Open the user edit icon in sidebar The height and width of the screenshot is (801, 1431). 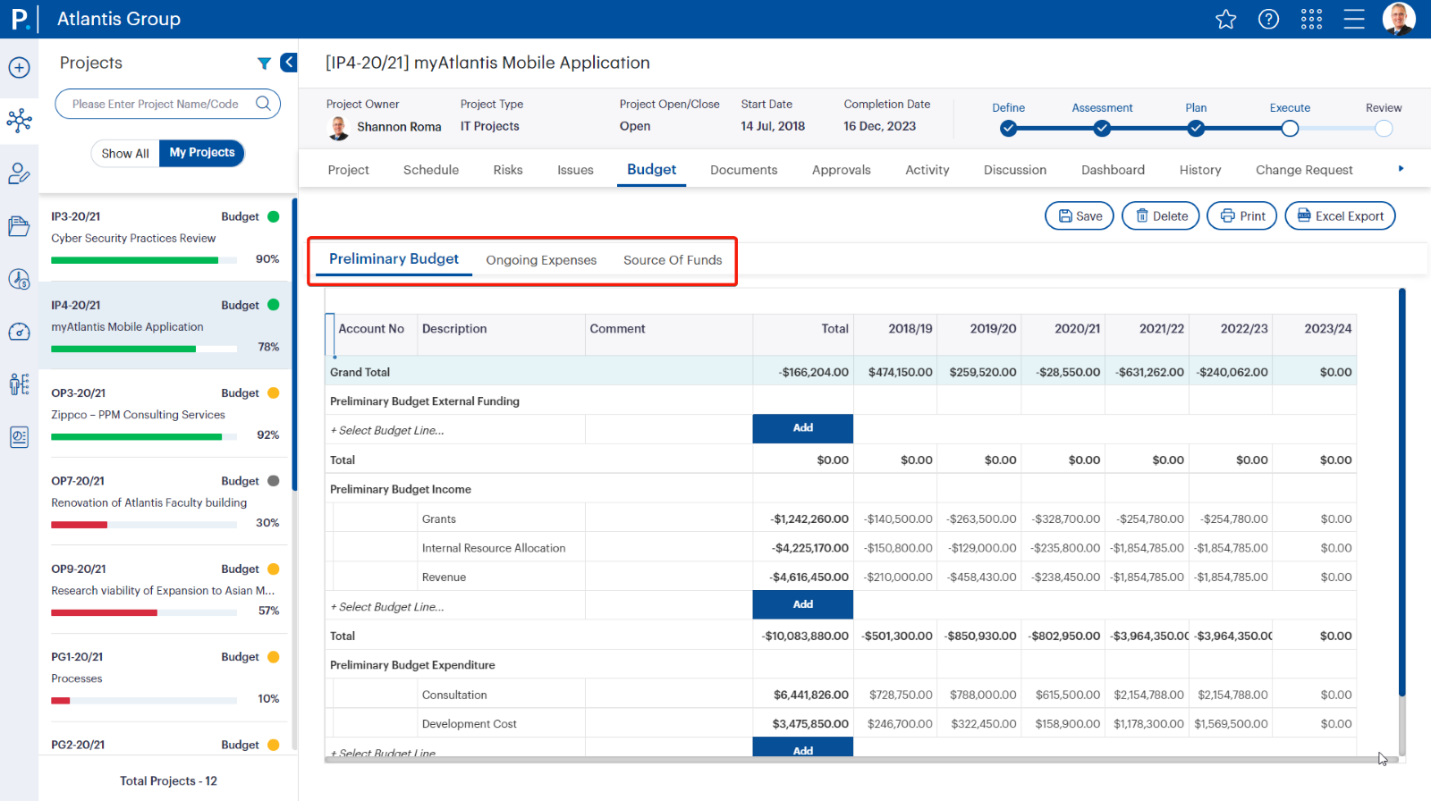tap(19, 174)
